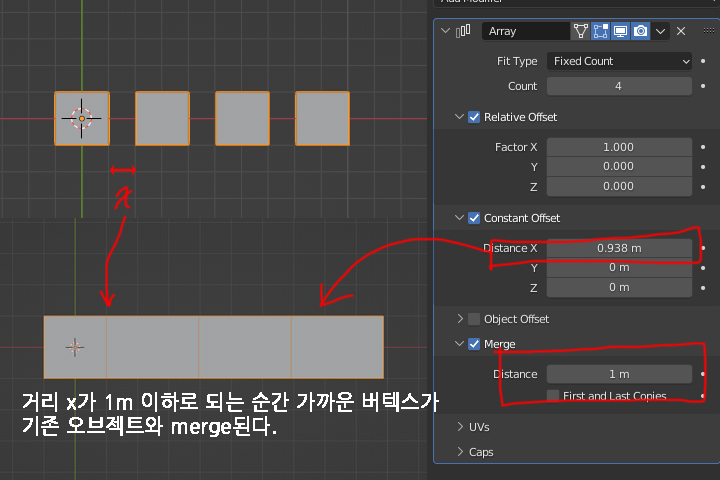The height and width of the screenshot is (480, 720).
Task: Animate Factor X property dot
Action: [703, 147]
